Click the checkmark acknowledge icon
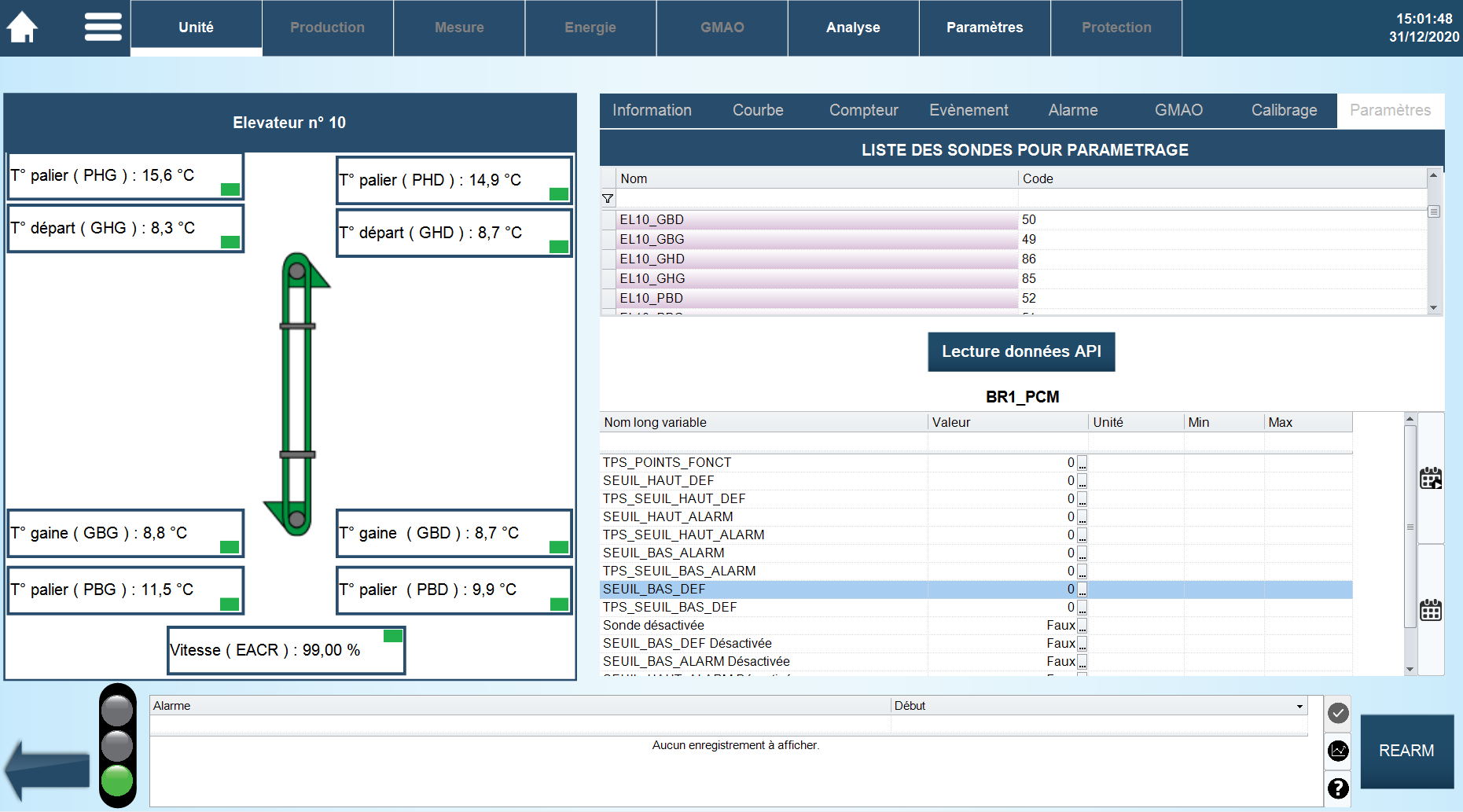Image resolution: width=1463 pixels, height=812 pixels. point(1338,713)
